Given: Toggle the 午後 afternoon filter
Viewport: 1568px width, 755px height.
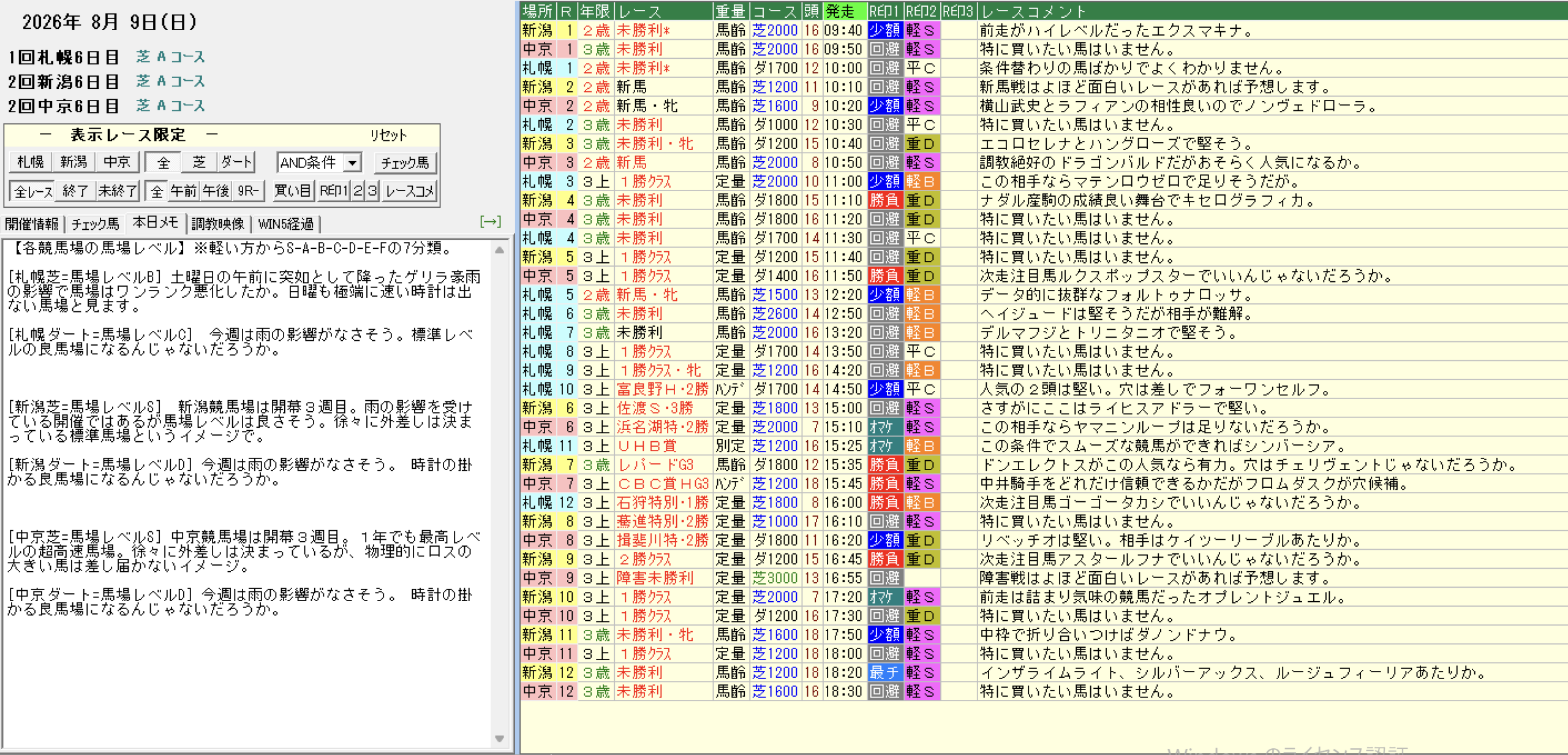Looking at the screenshot, I should 216,191.
